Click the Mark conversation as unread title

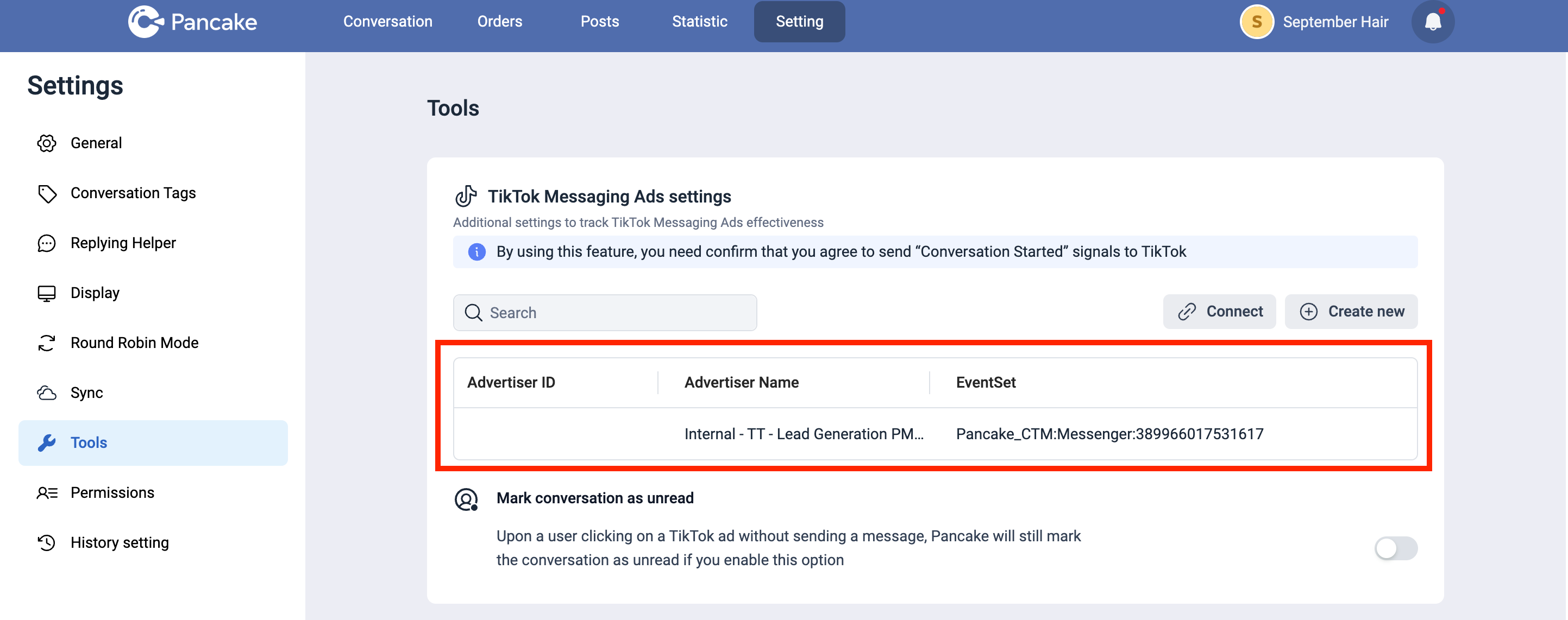(595, 498)
